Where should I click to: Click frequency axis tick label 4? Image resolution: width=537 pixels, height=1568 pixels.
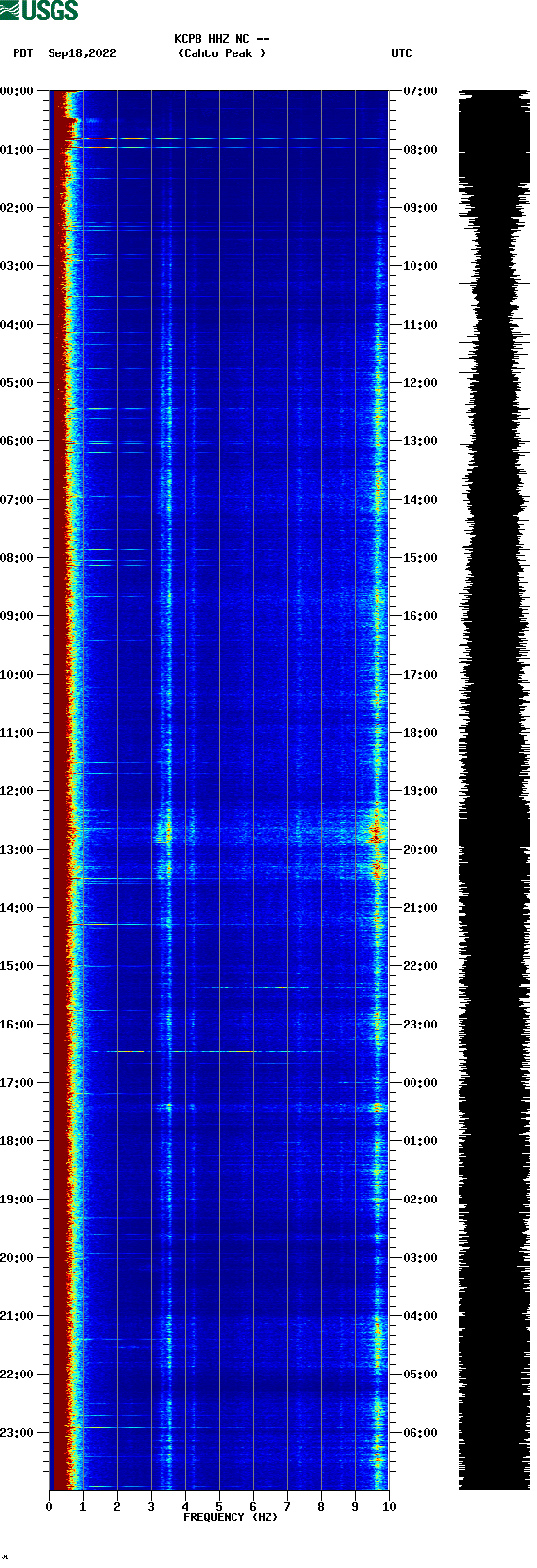[x=185, y=1507]
